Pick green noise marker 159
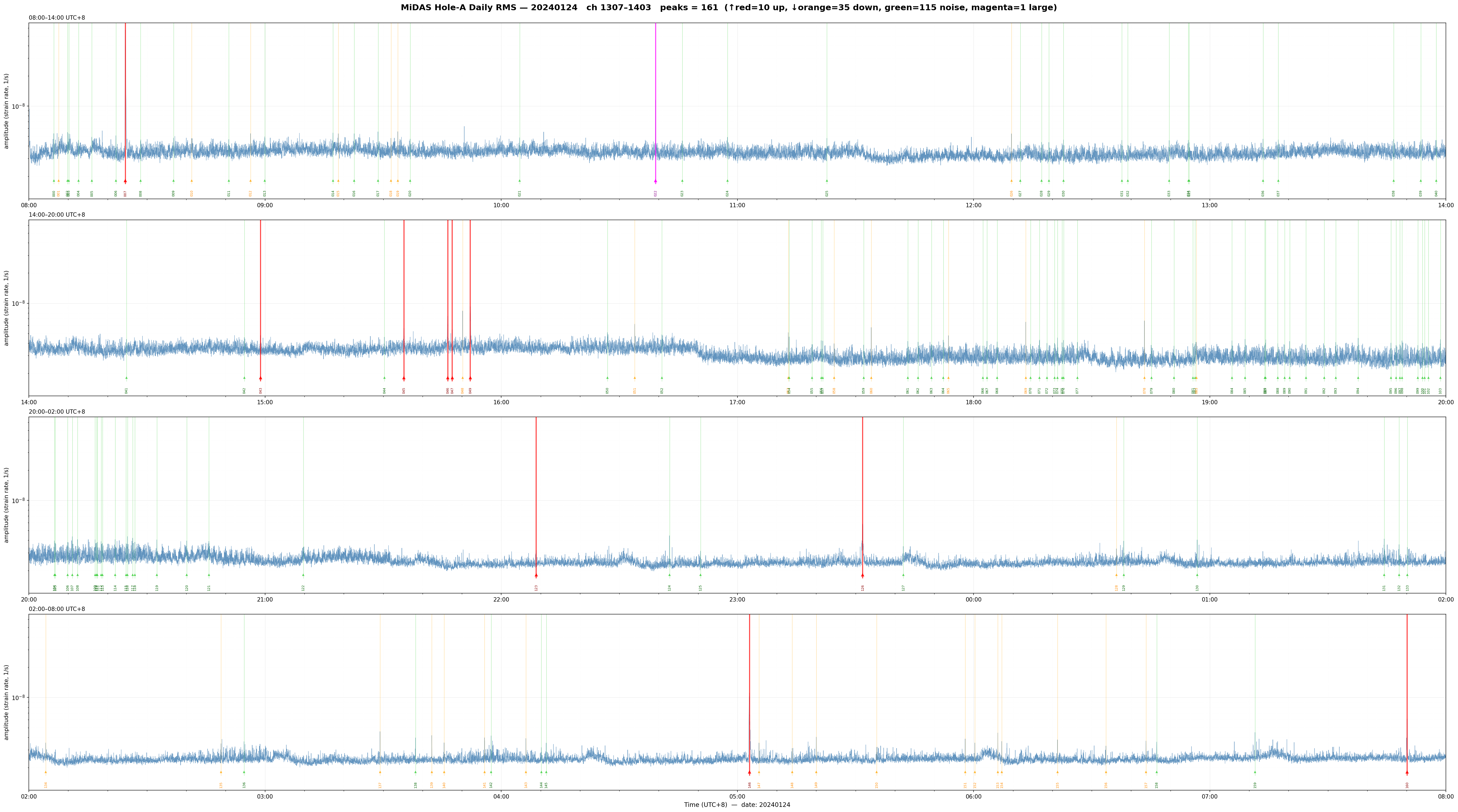1458x812 pixels. (x=1255, y=772)
